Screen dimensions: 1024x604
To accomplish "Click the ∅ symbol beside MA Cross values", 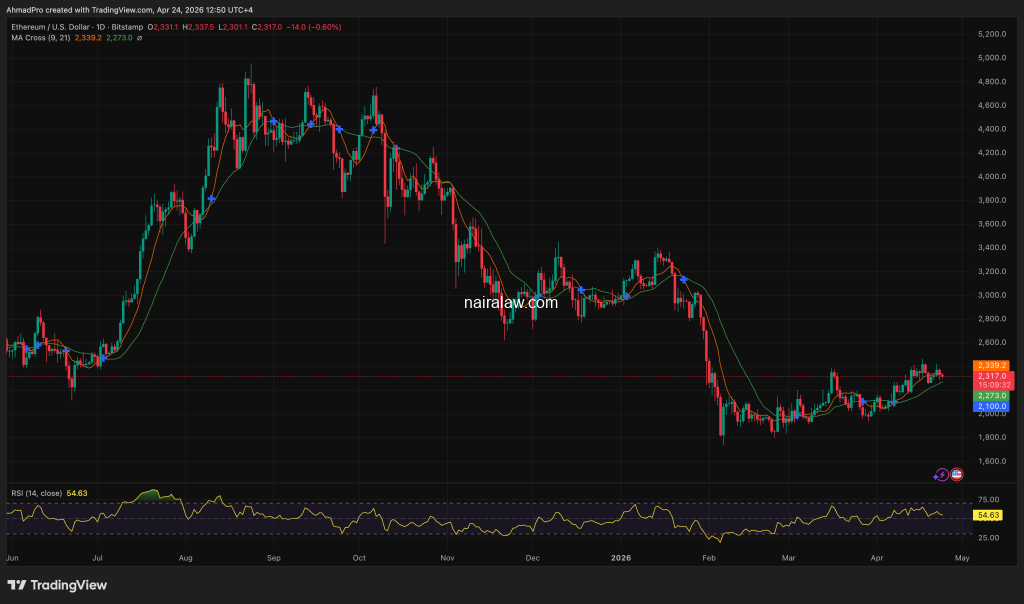I will coord(139,38).
